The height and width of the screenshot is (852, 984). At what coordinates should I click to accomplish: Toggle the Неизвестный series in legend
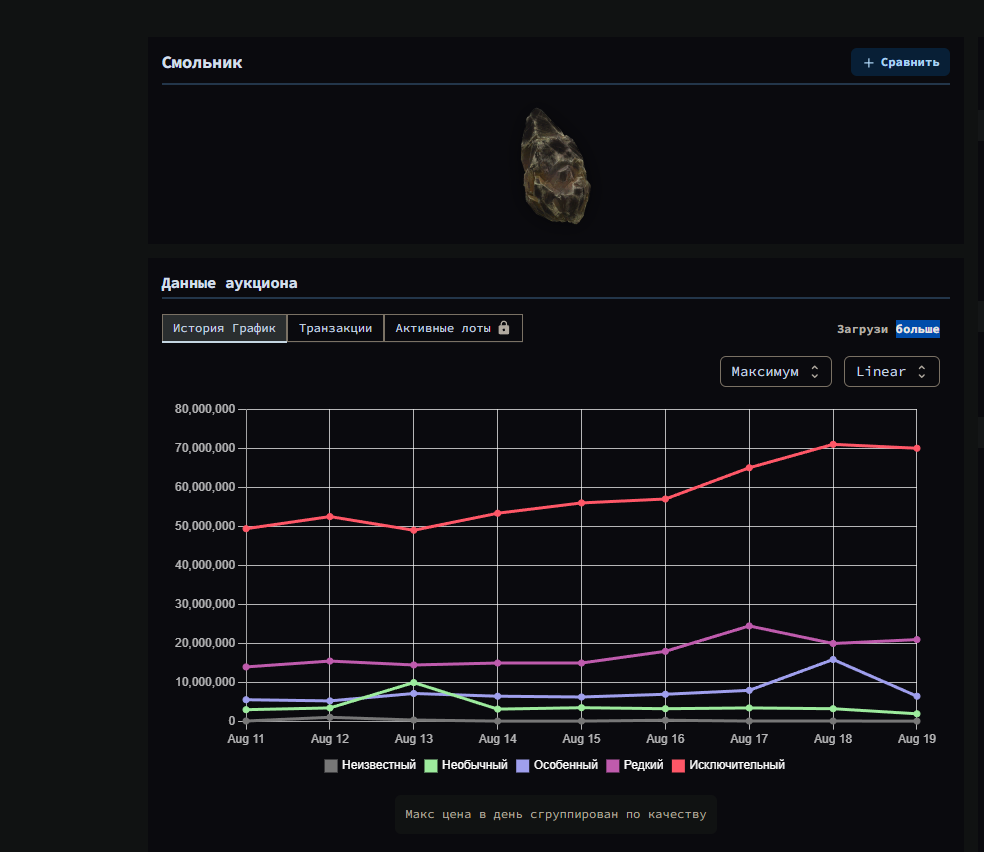(x=370, y=765)
